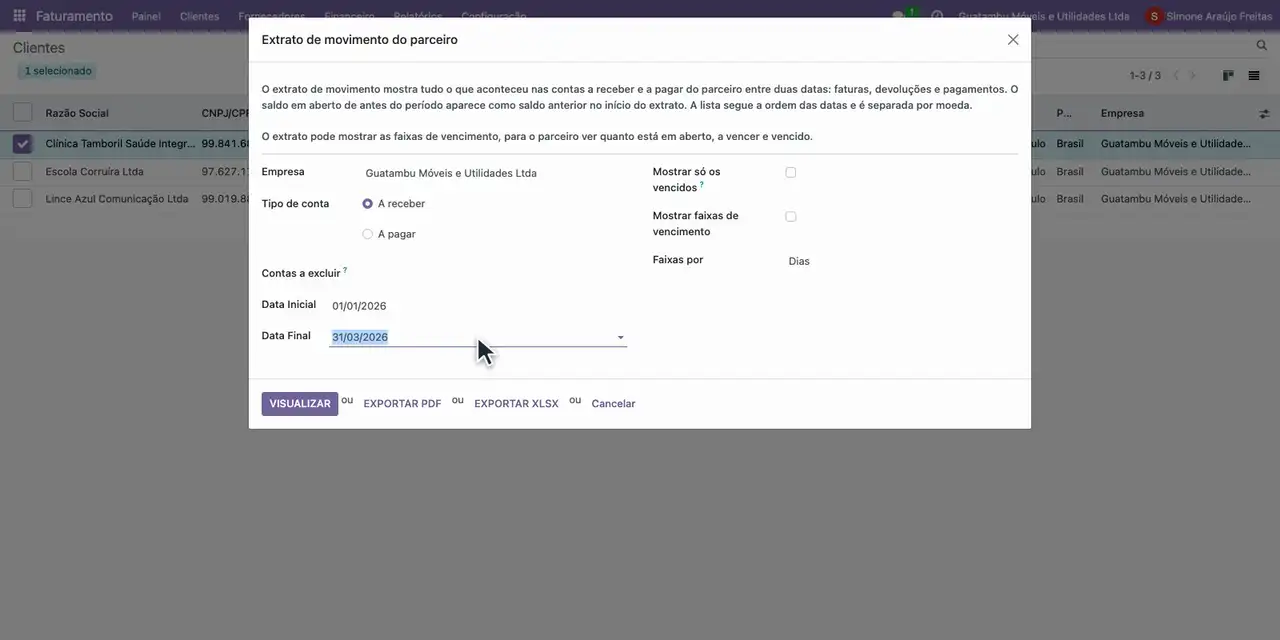Open the search icon in Clientes list

[1262, 46]
